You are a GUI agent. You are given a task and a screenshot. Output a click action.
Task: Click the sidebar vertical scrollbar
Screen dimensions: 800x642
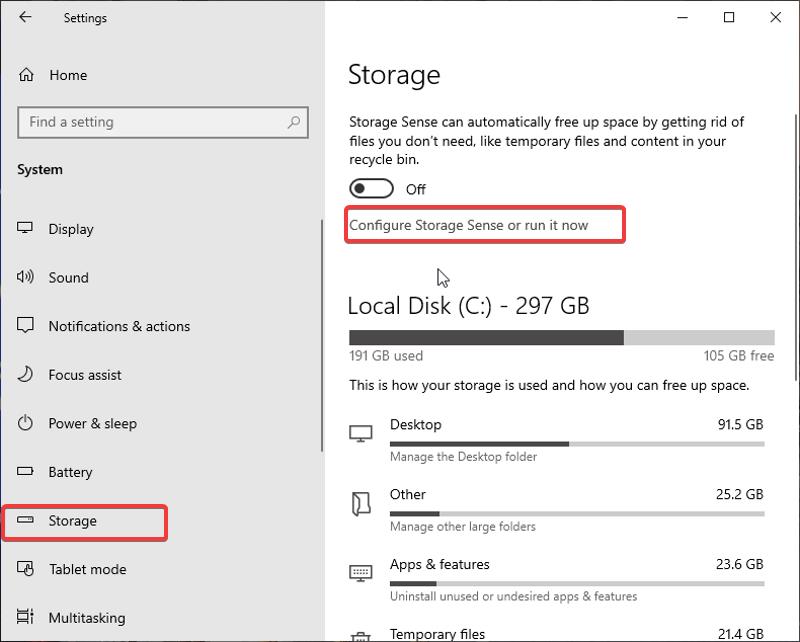(321, 335)
